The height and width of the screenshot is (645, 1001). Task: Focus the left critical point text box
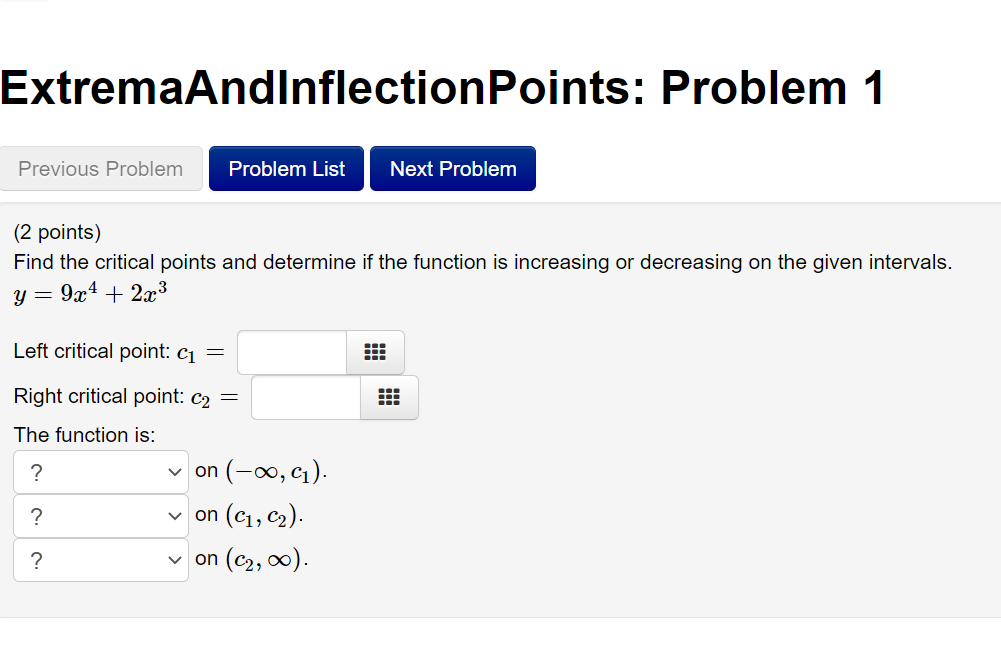tap(290, 352)
